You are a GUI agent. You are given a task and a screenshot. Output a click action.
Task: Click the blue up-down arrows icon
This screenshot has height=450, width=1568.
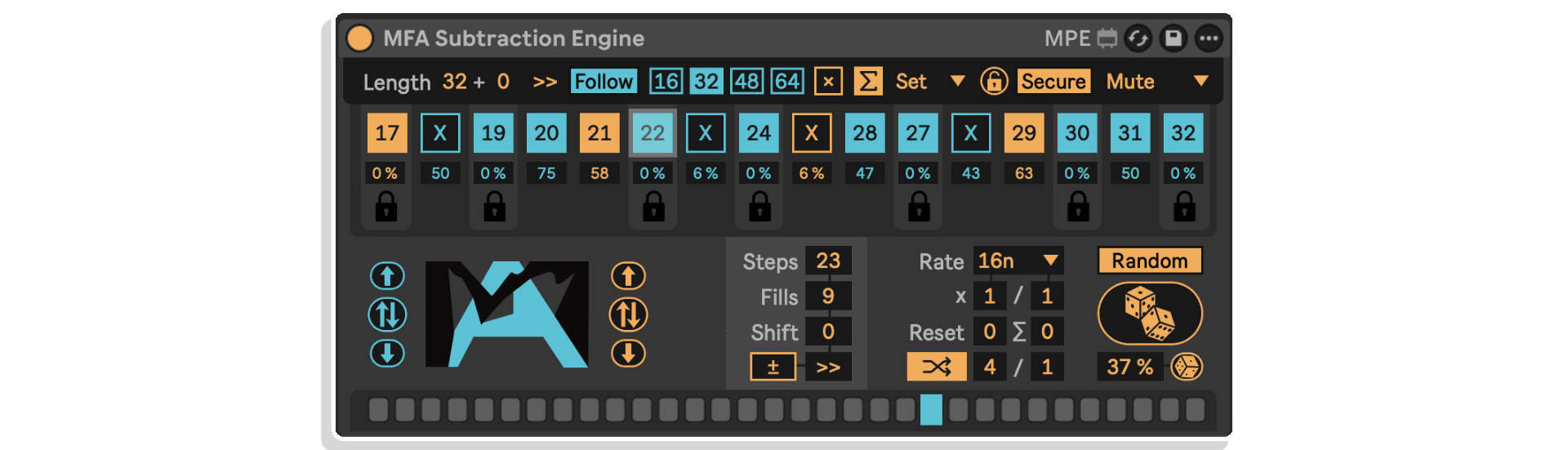tap(387, 314)
